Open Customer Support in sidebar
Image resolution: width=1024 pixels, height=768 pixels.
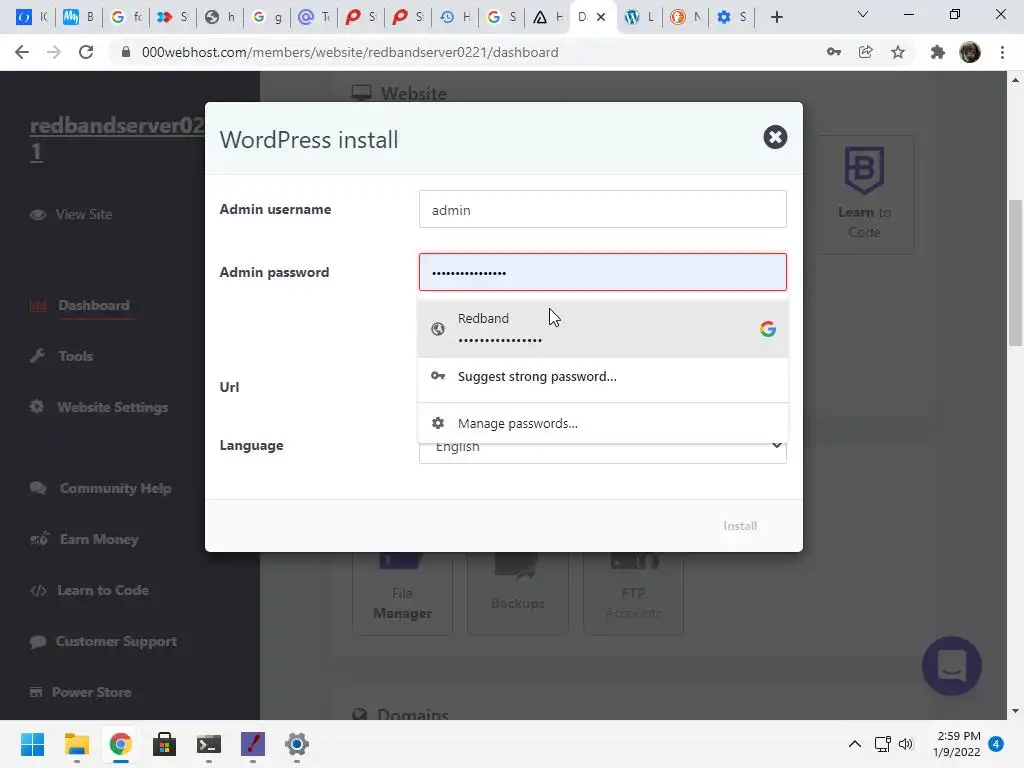pyautogui.click(x=116, y=641)
